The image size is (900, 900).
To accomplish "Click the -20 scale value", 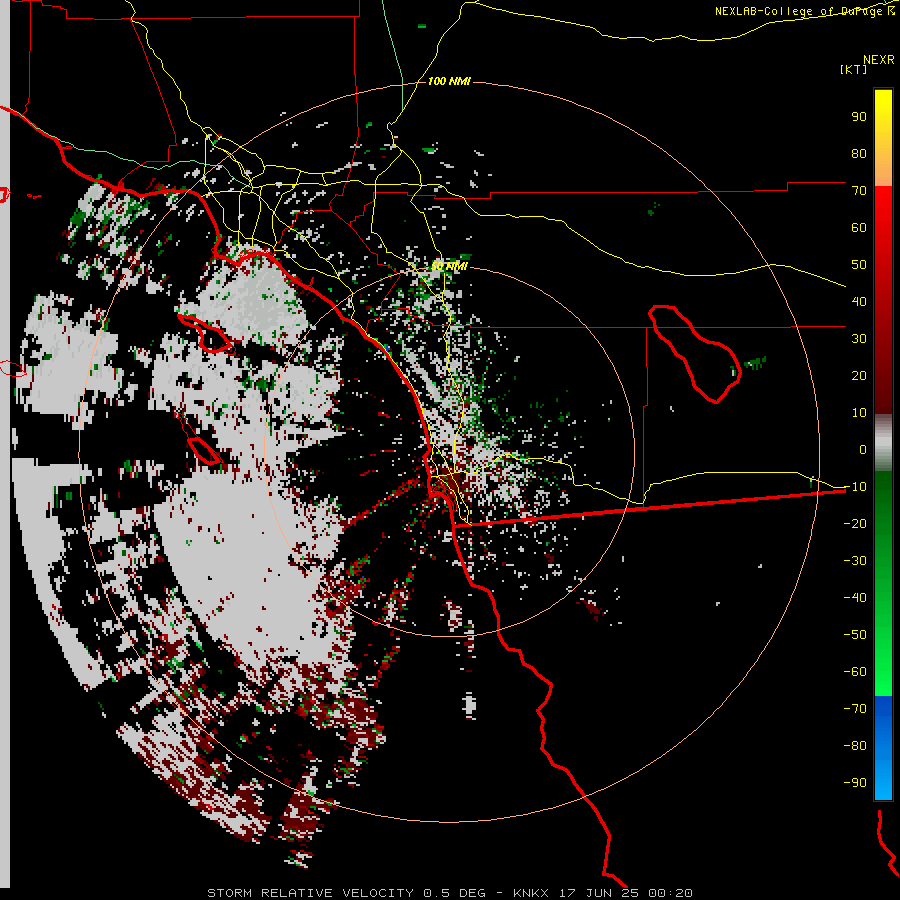I will (x=855, y=523).
